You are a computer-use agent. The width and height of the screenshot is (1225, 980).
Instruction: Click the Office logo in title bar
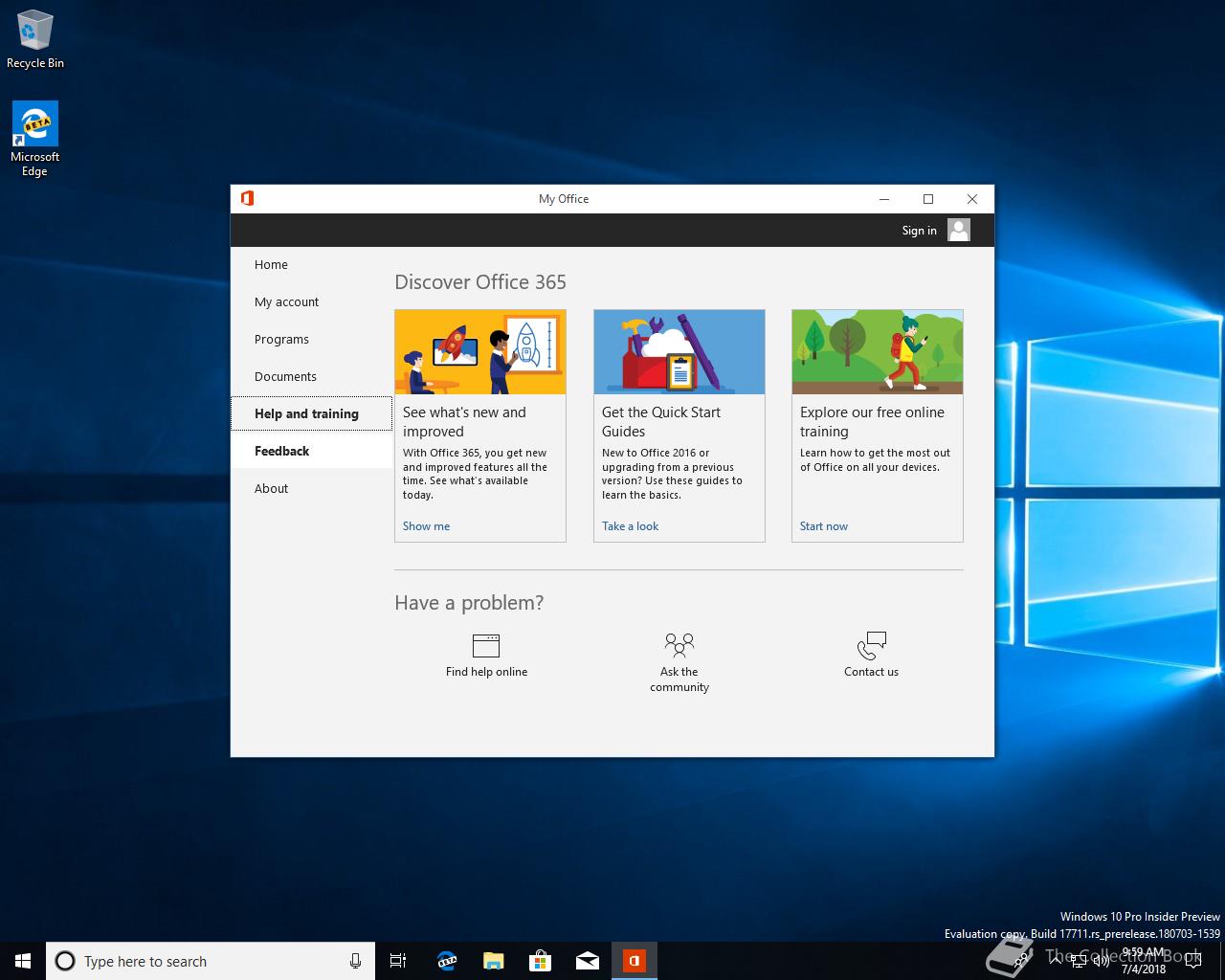pyautogui.click(x=247, y=198)
